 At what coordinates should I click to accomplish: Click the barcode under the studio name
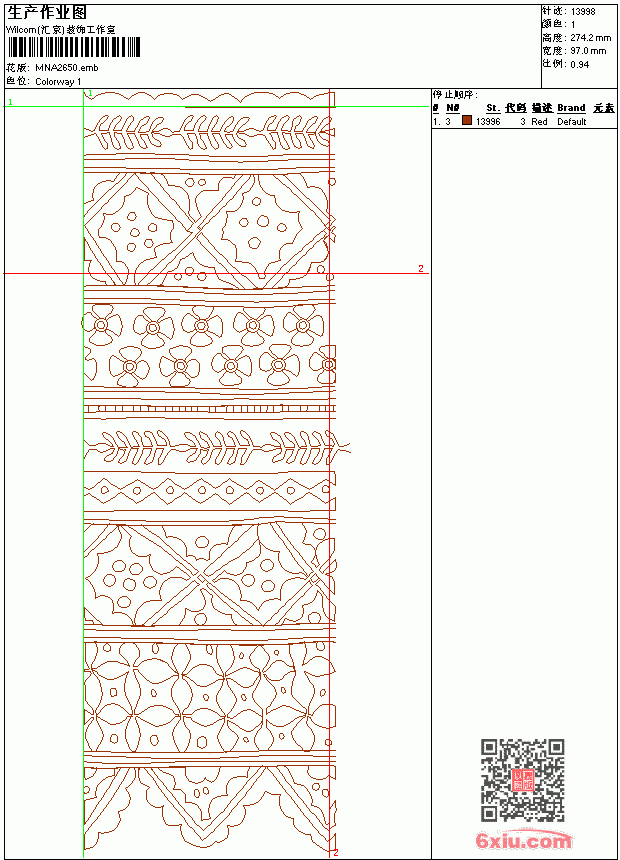click(x=74, y=47)
